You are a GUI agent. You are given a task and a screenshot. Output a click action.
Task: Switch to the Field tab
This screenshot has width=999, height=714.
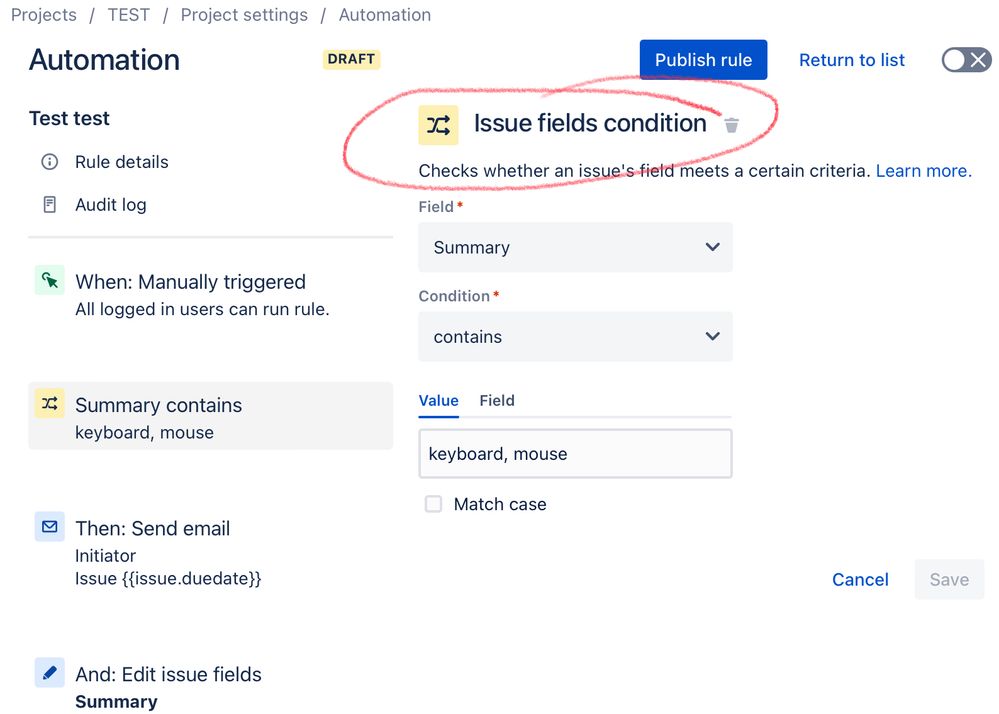(x=497, y=401)
